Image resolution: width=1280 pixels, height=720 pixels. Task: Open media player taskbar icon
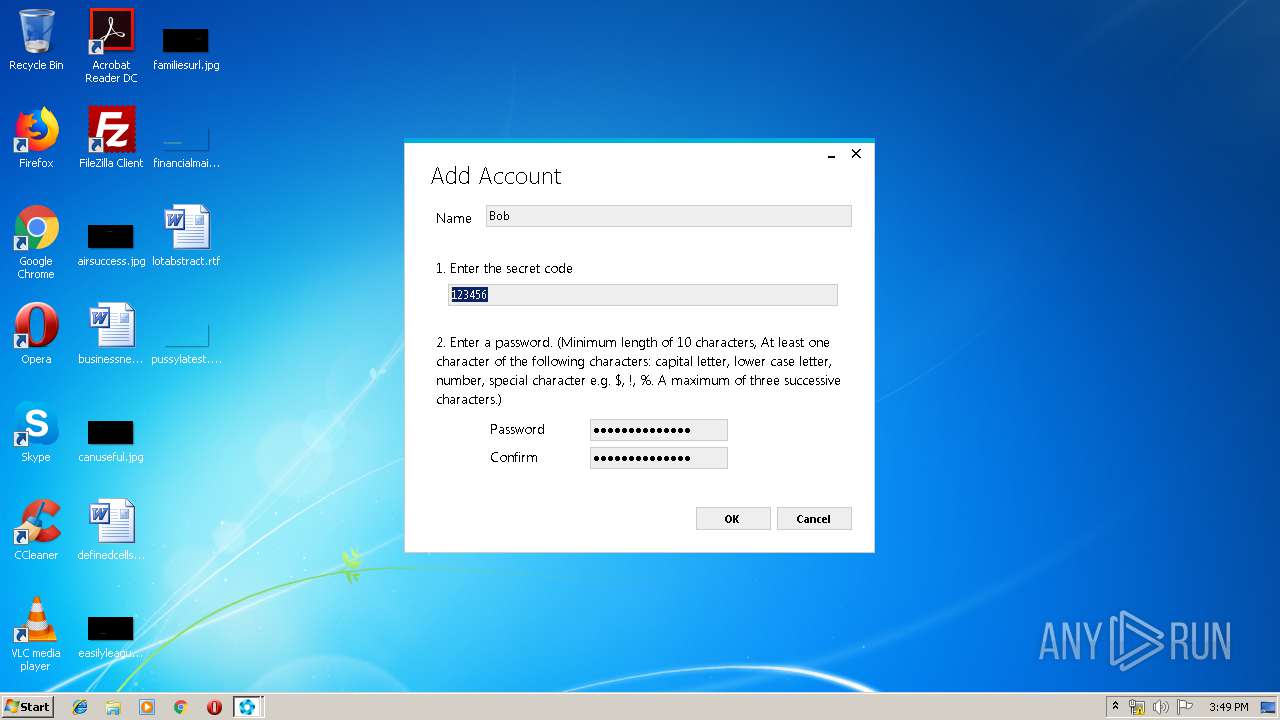point(147,707)
